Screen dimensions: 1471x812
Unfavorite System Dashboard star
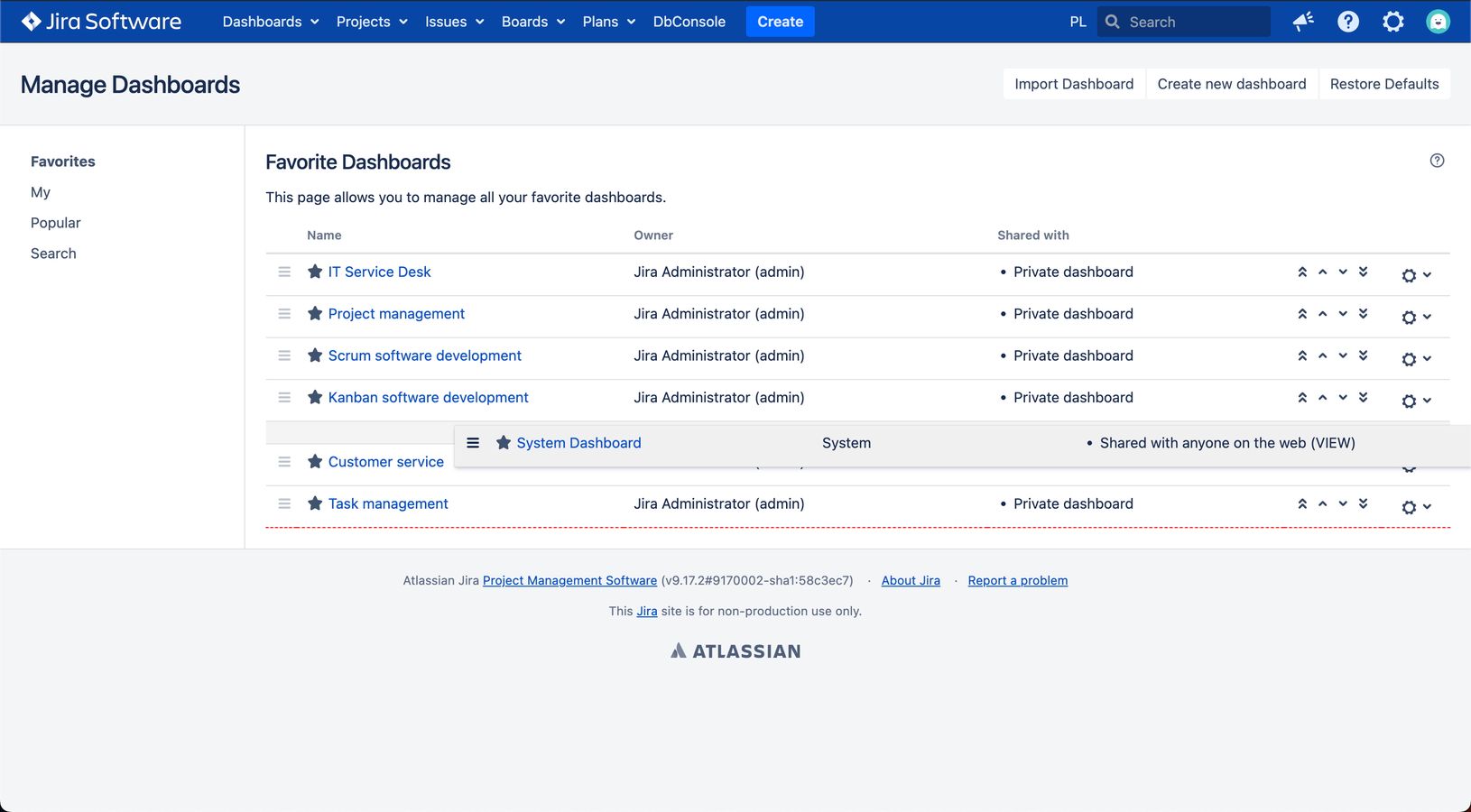click(x=504, y=443)
